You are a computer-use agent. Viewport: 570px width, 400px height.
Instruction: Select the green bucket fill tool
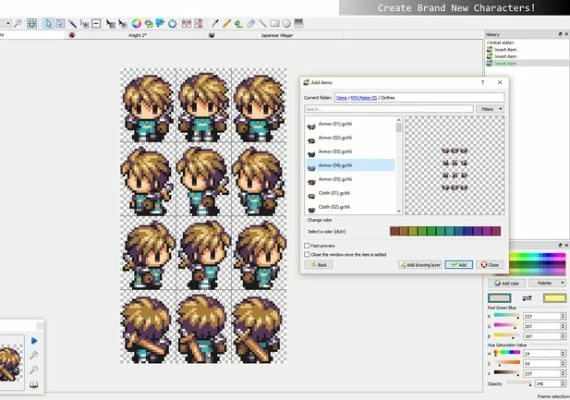tap(238, 24)
